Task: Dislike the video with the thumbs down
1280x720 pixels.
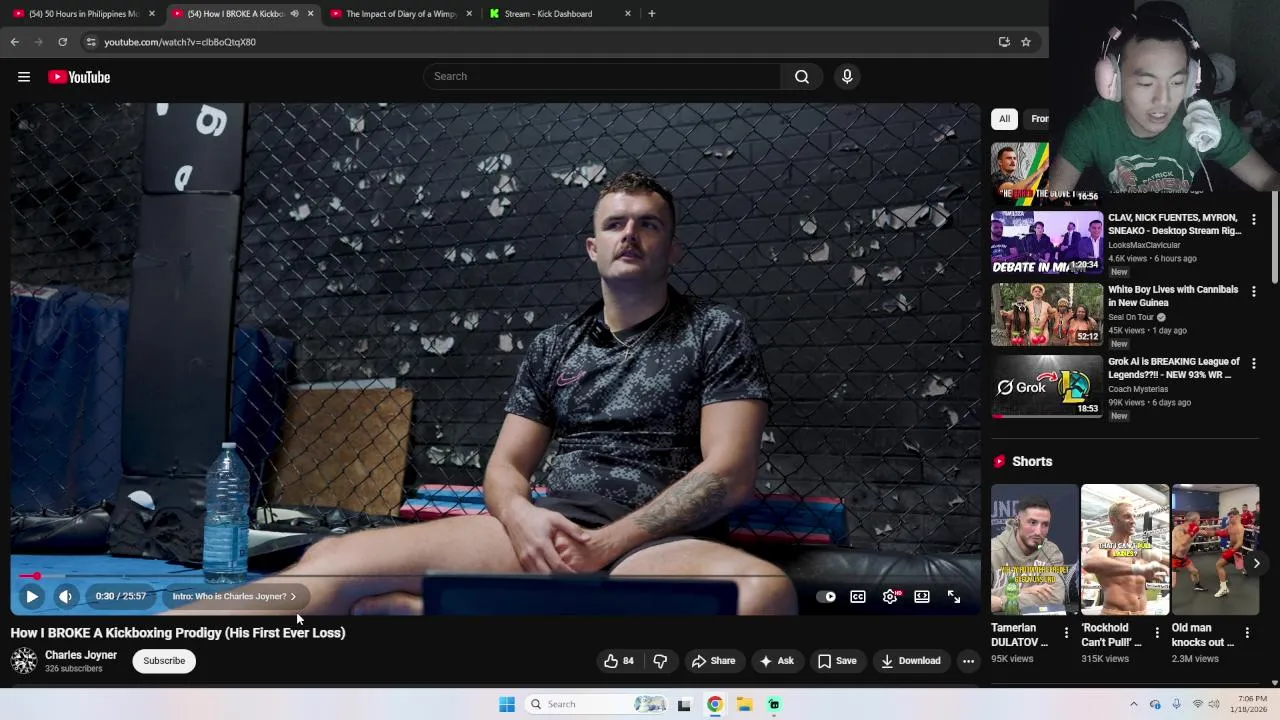Action: 660,661
